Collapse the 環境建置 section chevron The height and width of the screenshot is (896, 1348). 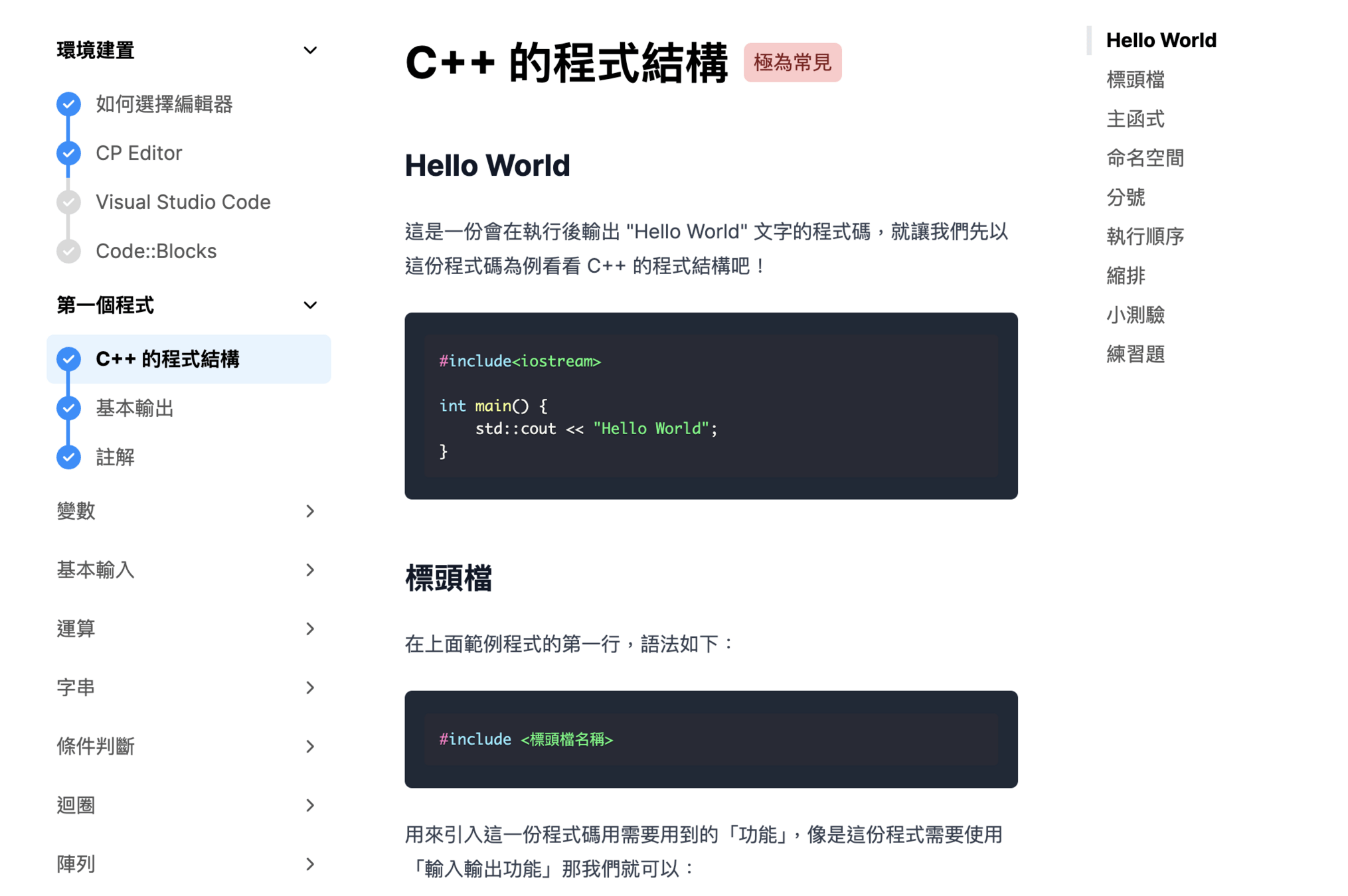pos(309,50)
